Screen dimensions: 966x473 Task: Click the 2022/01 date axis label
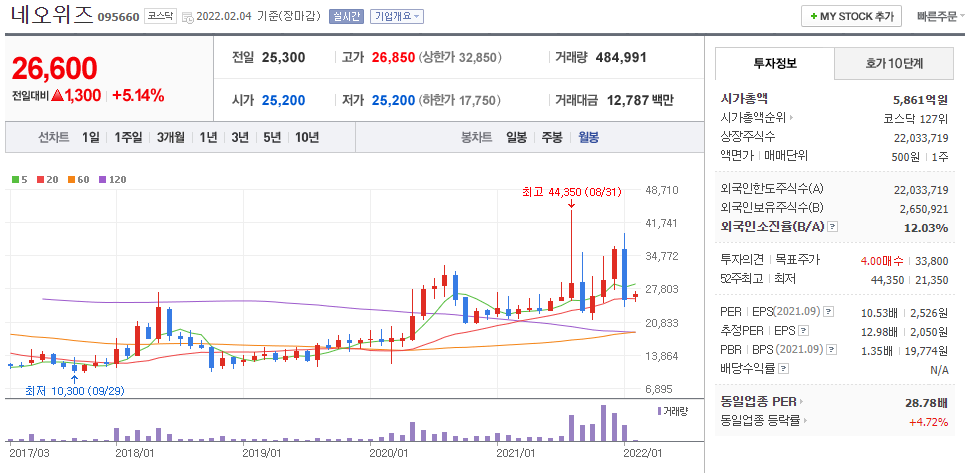(642, 452)
